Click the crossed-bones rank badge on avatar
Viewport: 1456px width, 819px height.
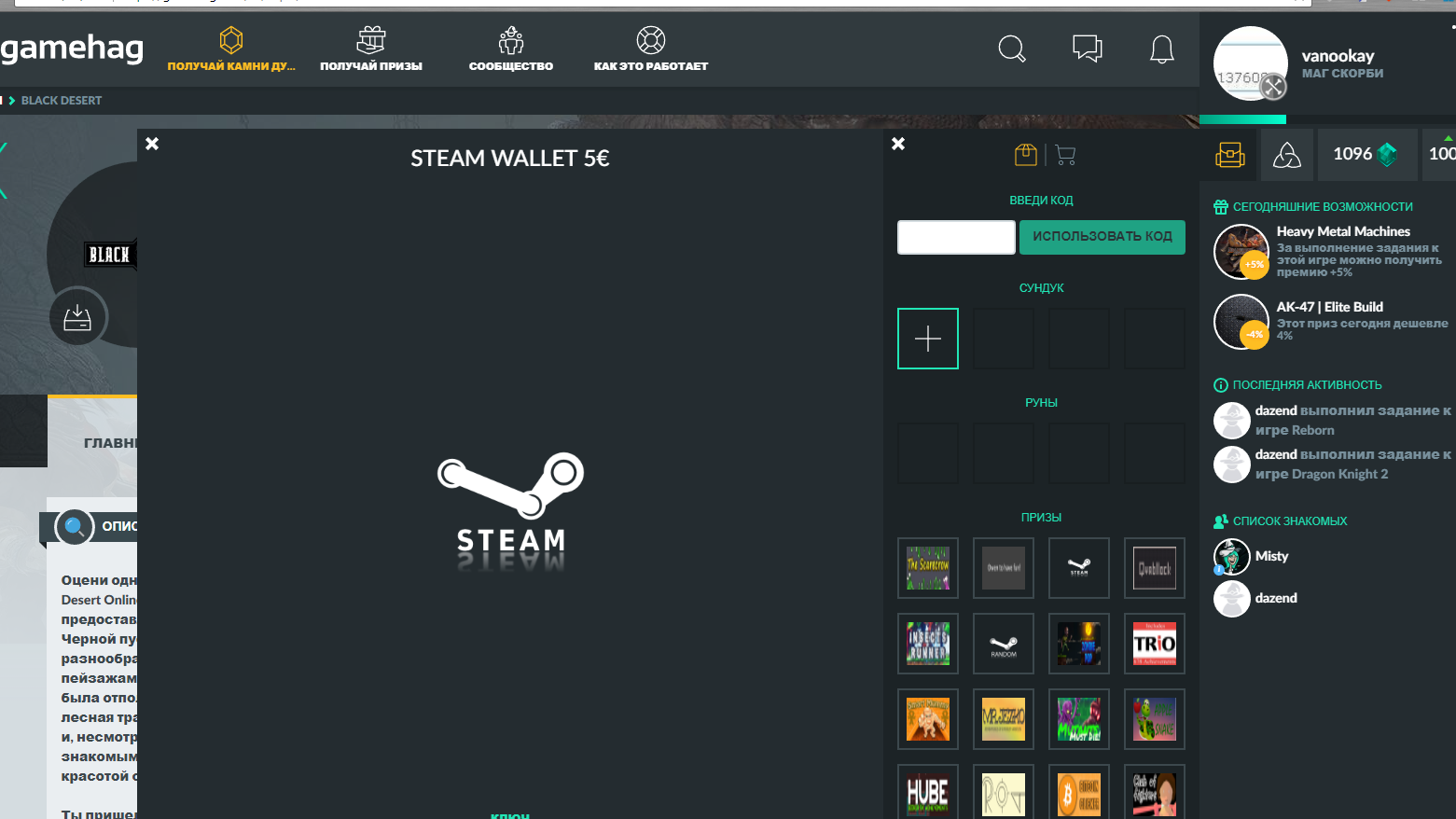[x=1273, y=87]
